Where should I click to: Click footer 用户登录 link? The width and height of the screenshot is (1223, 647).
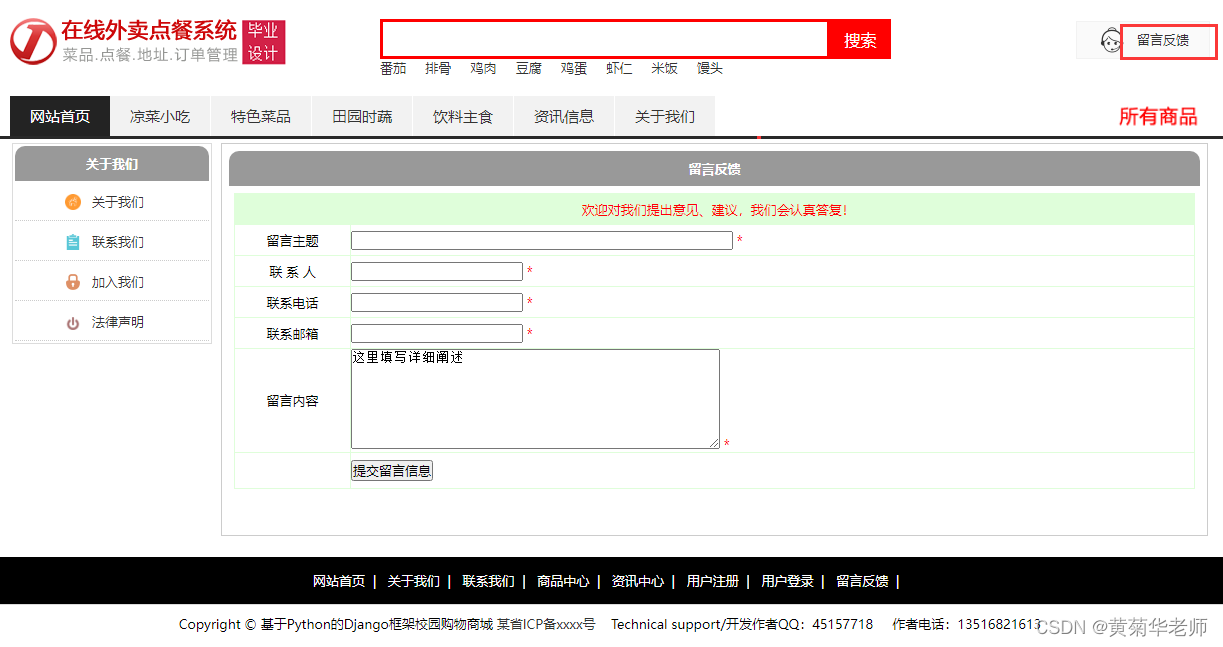point(787,581)
